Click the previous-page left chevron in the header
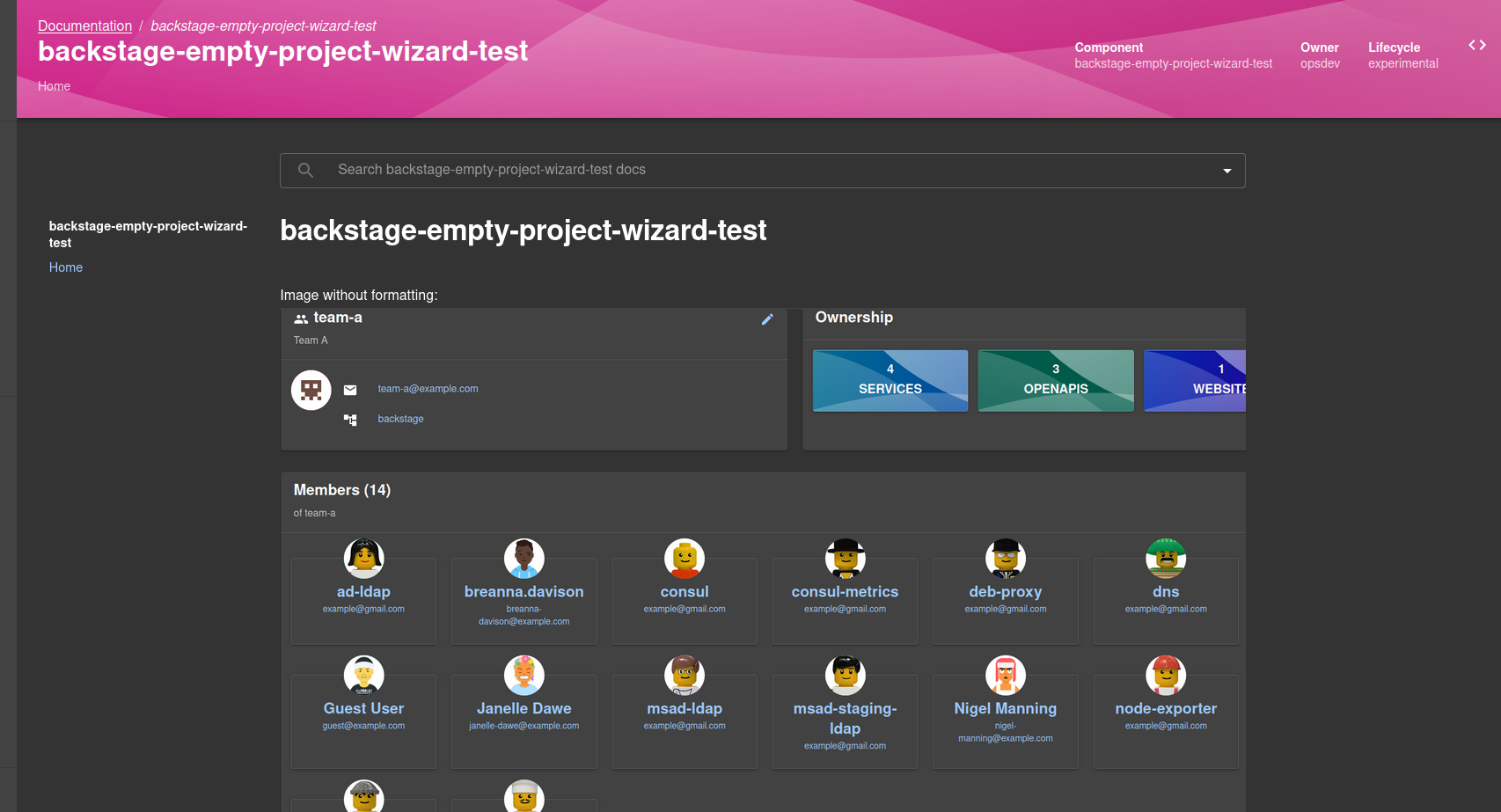 click(x=1470, y=45)
